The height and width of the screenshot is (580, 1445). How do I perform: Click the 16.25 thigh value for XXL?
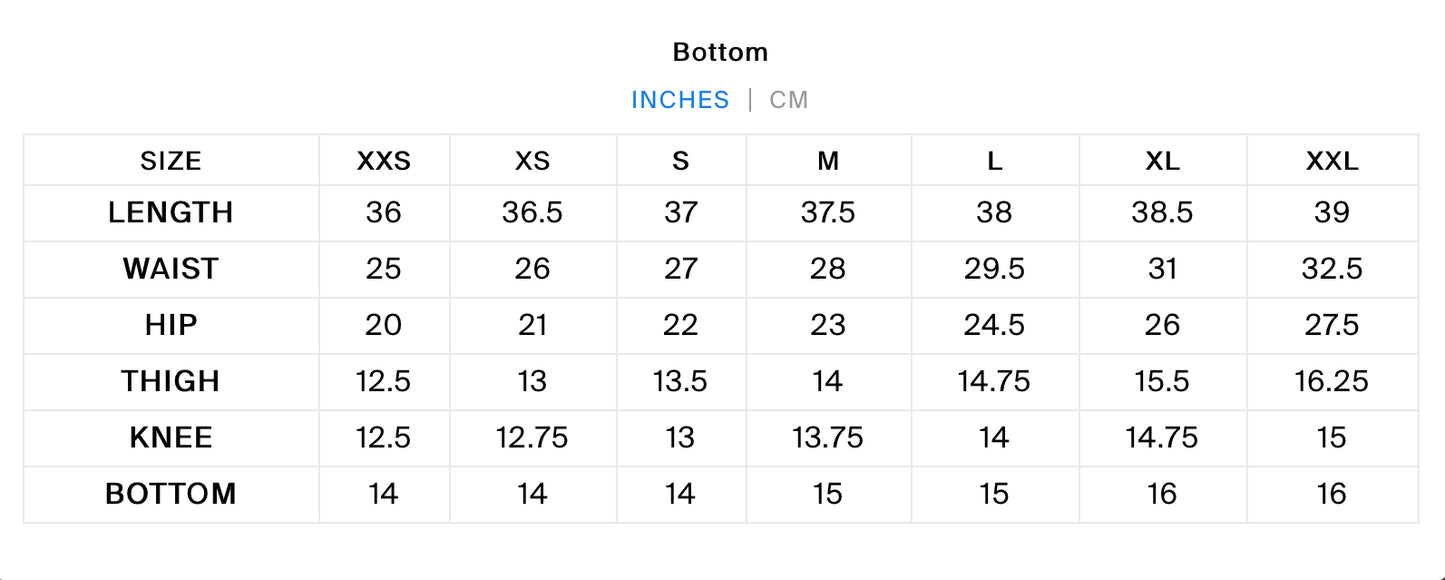pos(1332,381)
